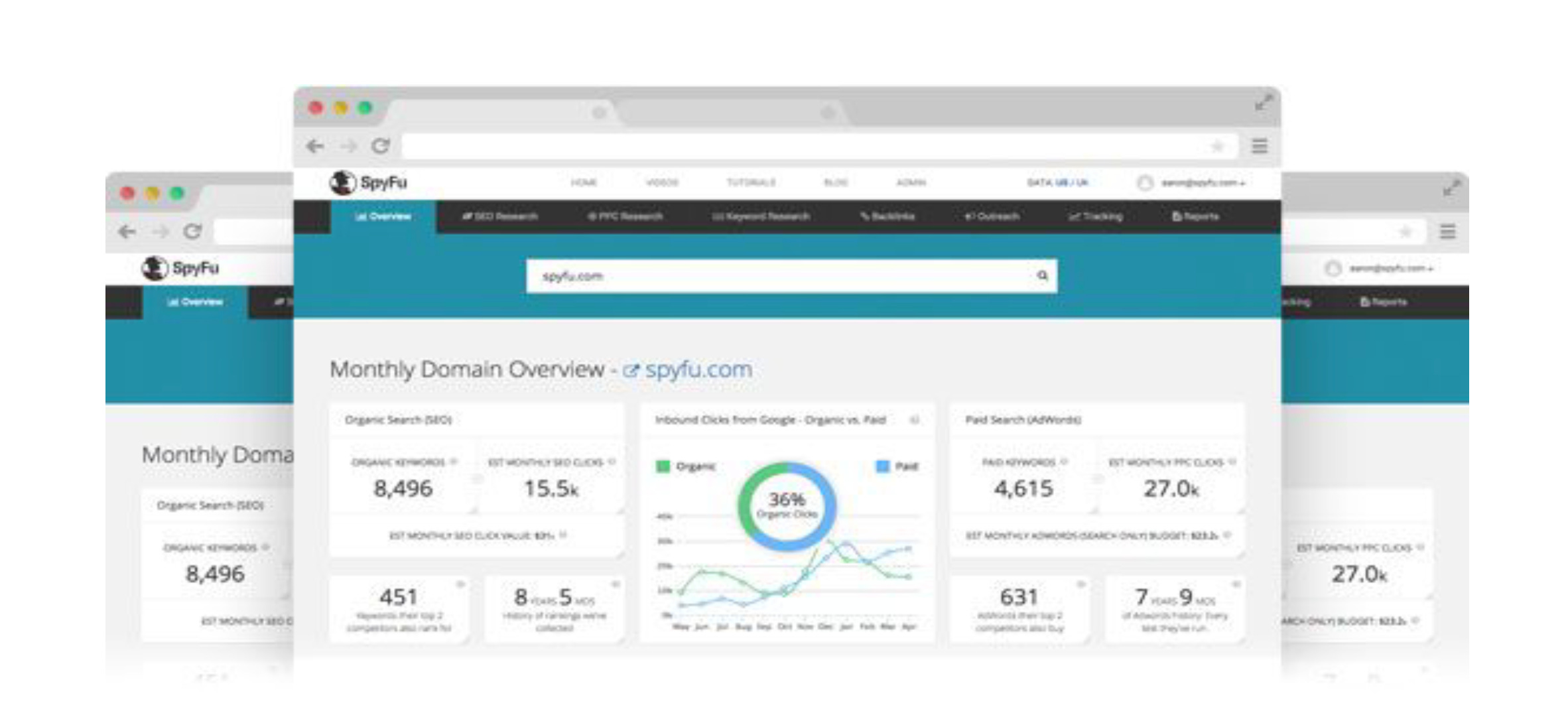Click the forward arrow in the front browser window
Image resolution: width=1568 pixels, height=723 pixels.
coord(348,146)
